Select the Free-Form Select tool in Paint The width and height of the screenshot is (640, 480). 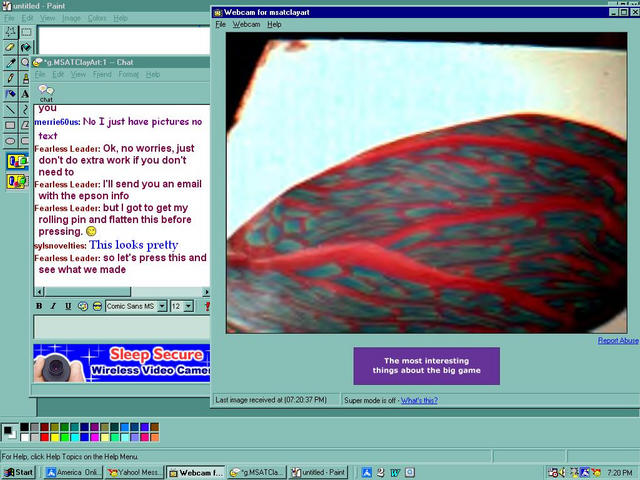point(11,32)
